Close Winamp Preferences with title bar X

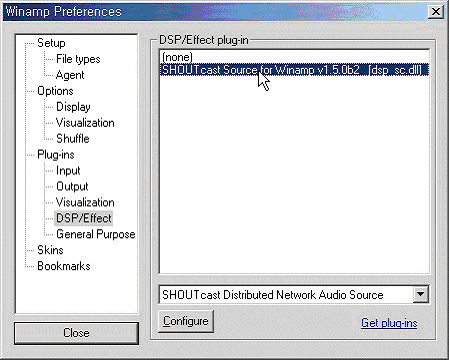(x=435, y=12)
